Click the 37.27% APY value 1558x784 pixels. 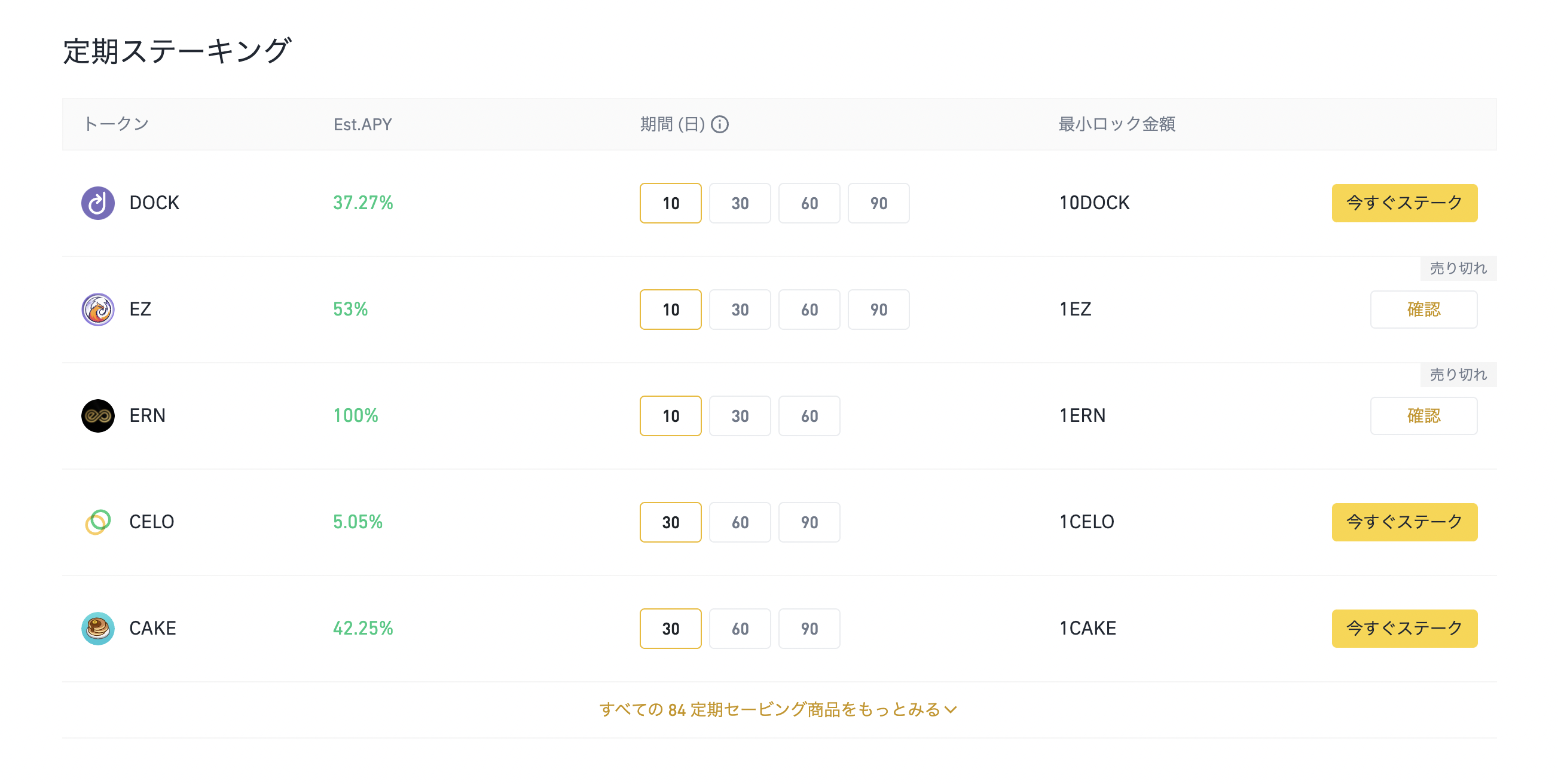pos(363,203)
